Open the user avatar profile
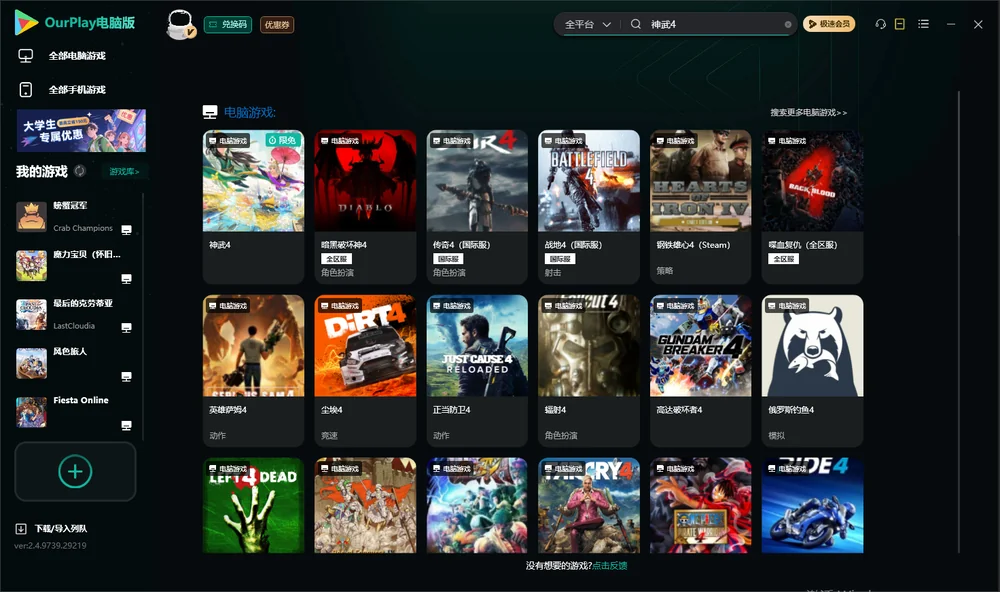Viewport: 1000px width, 592px height. click(x=180, y=24)
